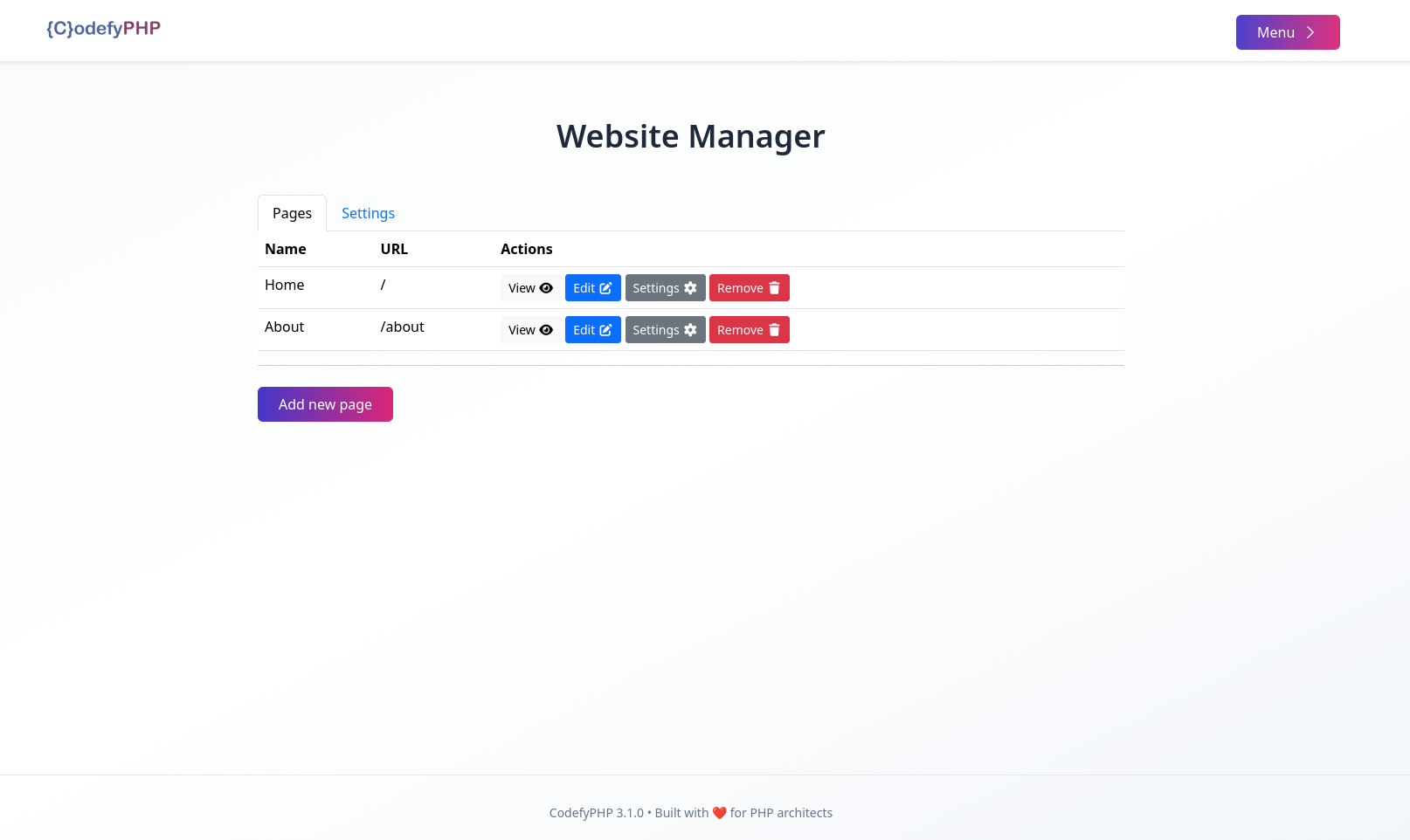Toggle visibility of the Home page
Viewport: 1410px width, 840px height.
pyautogui.click(x=530, y=287)
